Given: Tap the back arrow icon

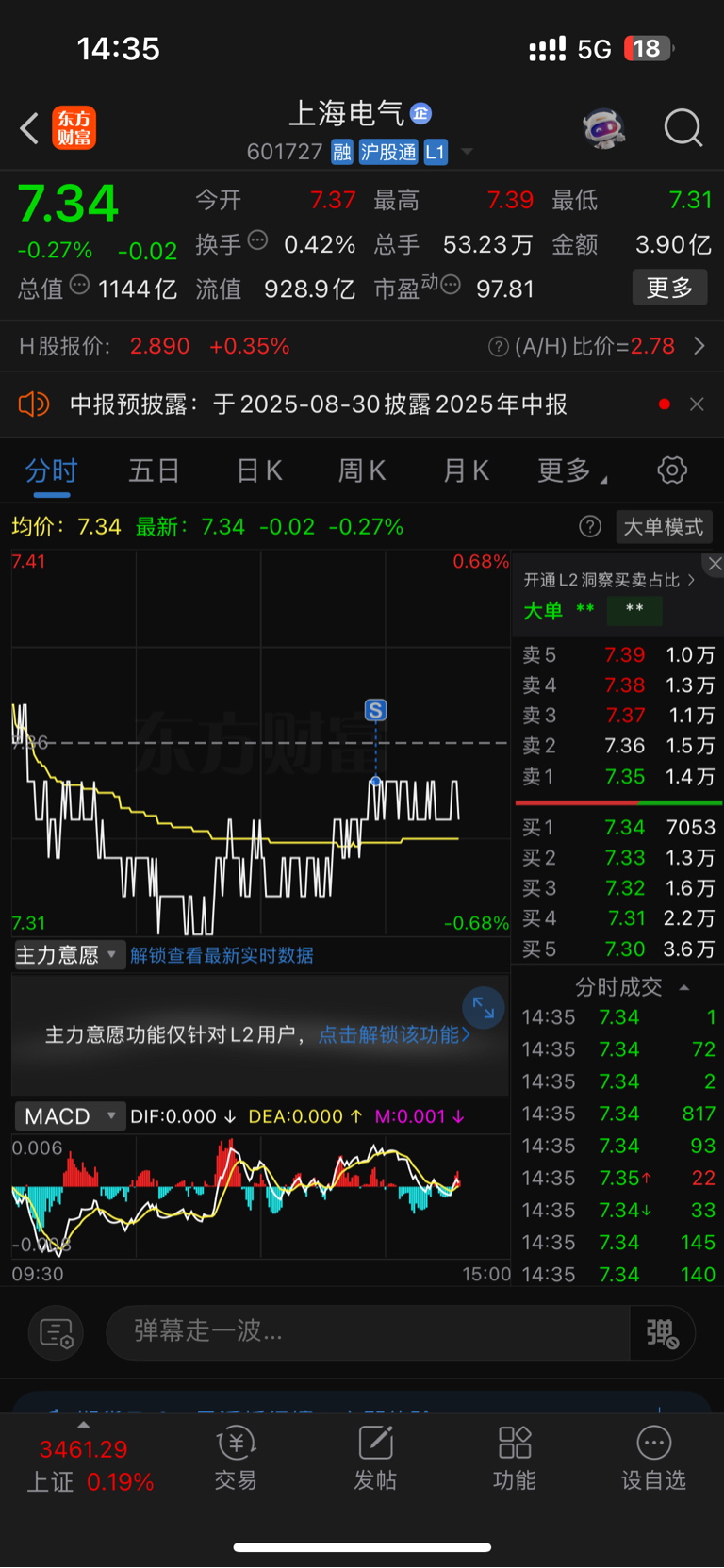Looking at the screenshot, I should 29,128.
